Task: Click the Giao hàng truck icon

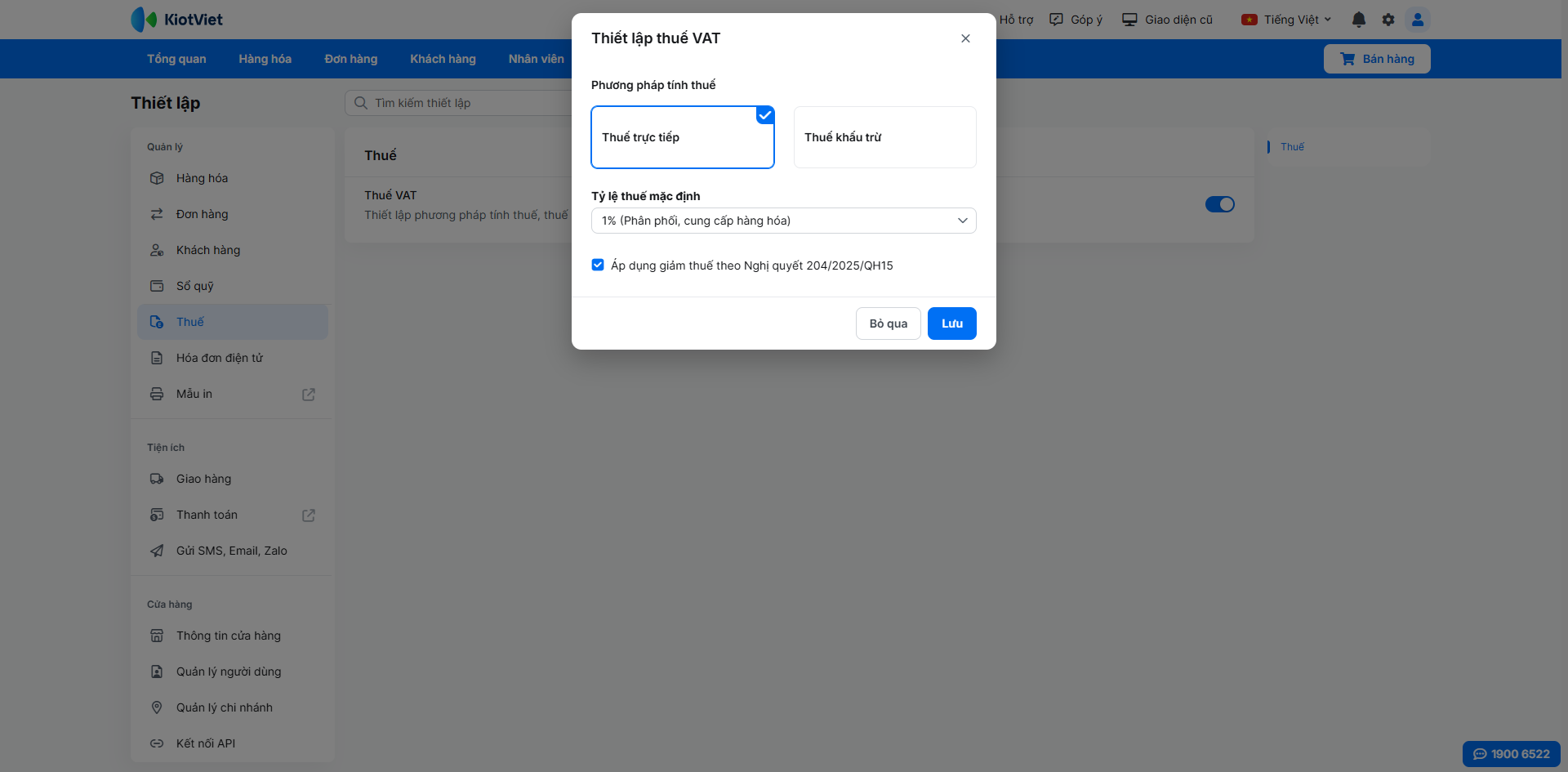Action: (157, 479)
